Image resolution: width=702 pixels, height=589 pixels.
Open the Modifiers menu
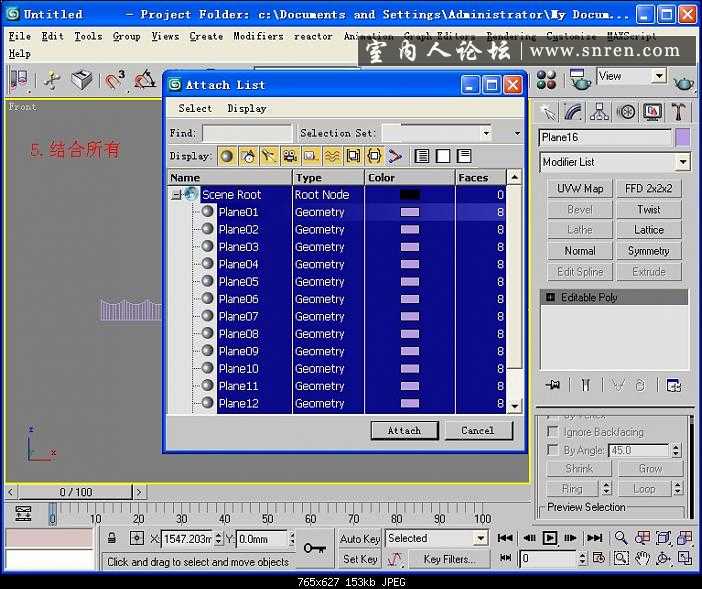(258, 36)
